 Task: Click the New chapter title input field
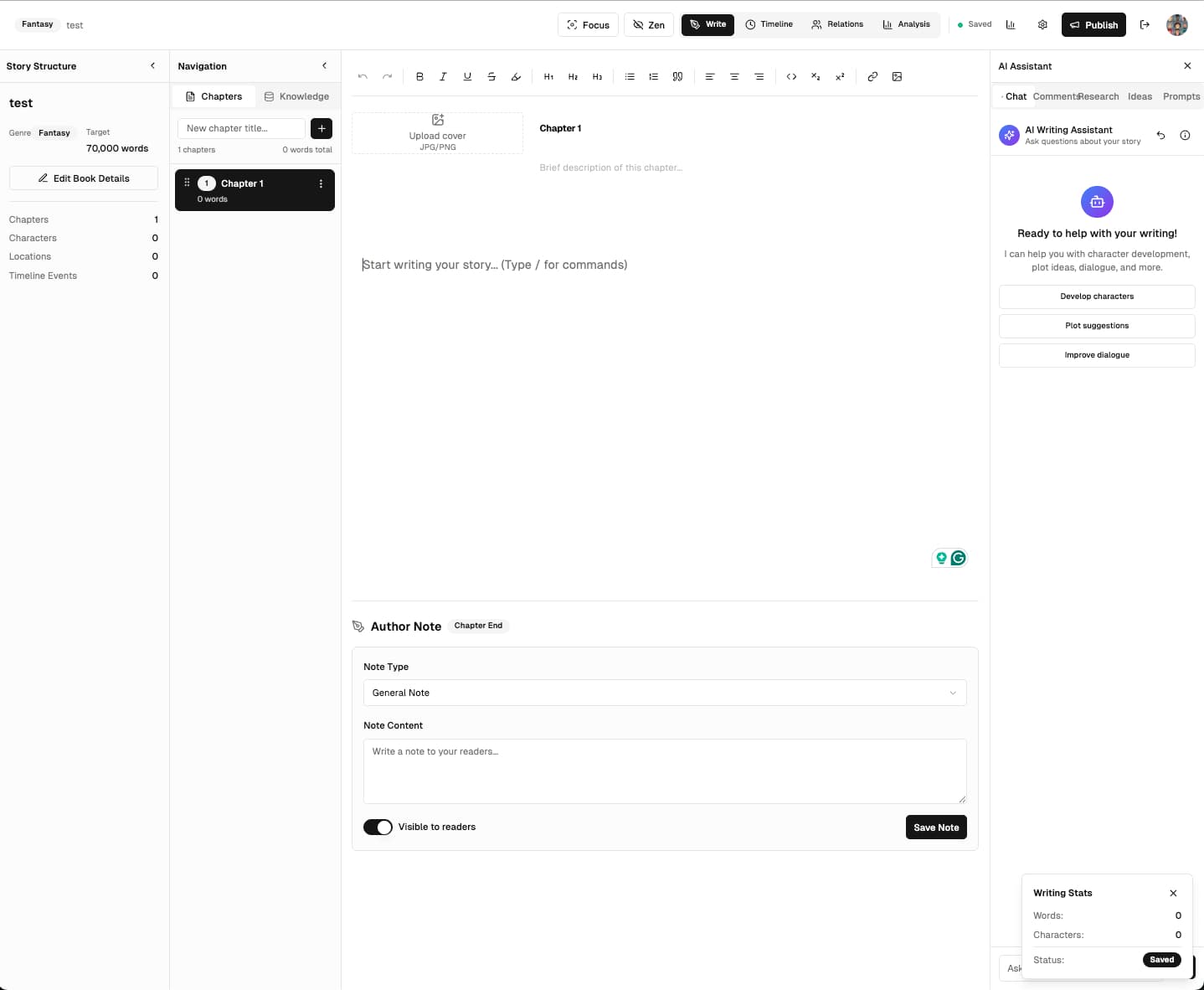241,128
